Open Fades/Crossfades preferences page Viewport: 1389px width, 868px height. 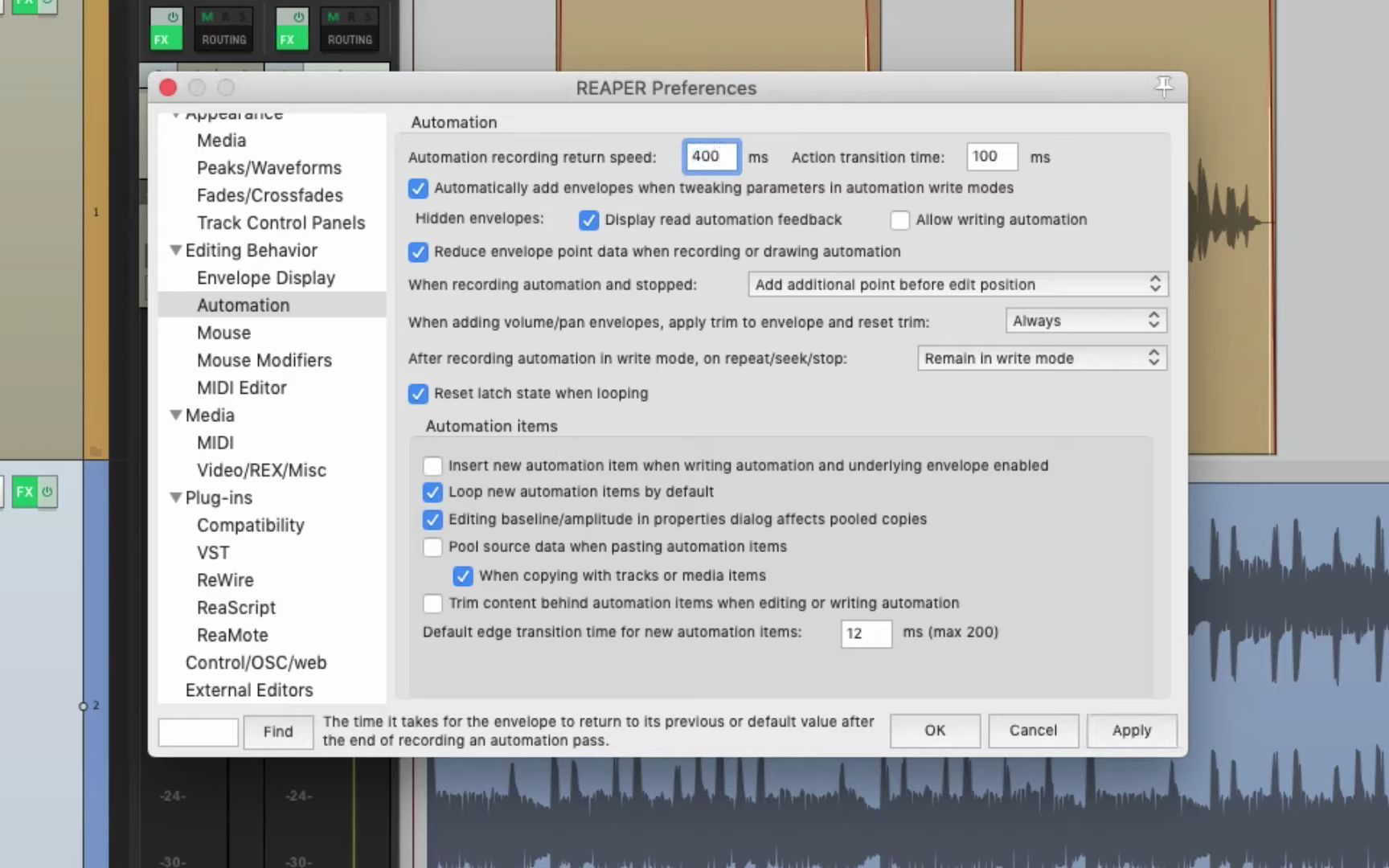point(270,195)
